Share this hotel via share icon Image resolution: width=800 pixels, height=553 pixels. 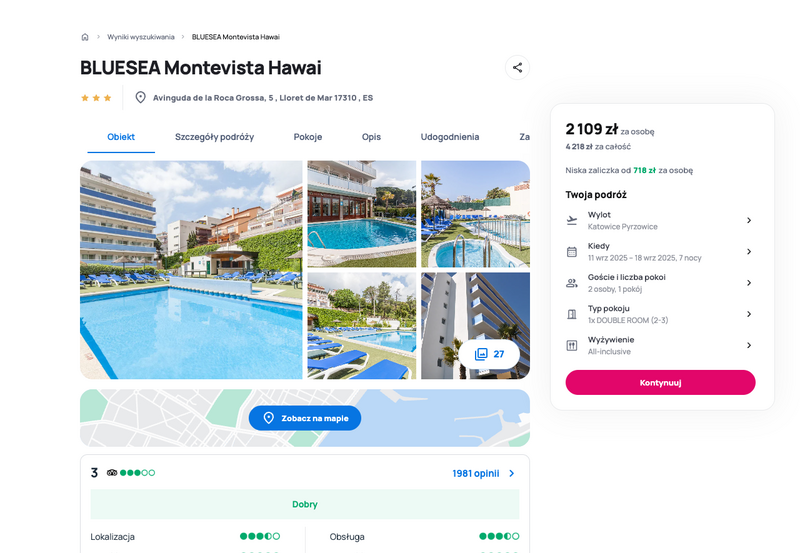pyautogui.click(x=517, y=67)
